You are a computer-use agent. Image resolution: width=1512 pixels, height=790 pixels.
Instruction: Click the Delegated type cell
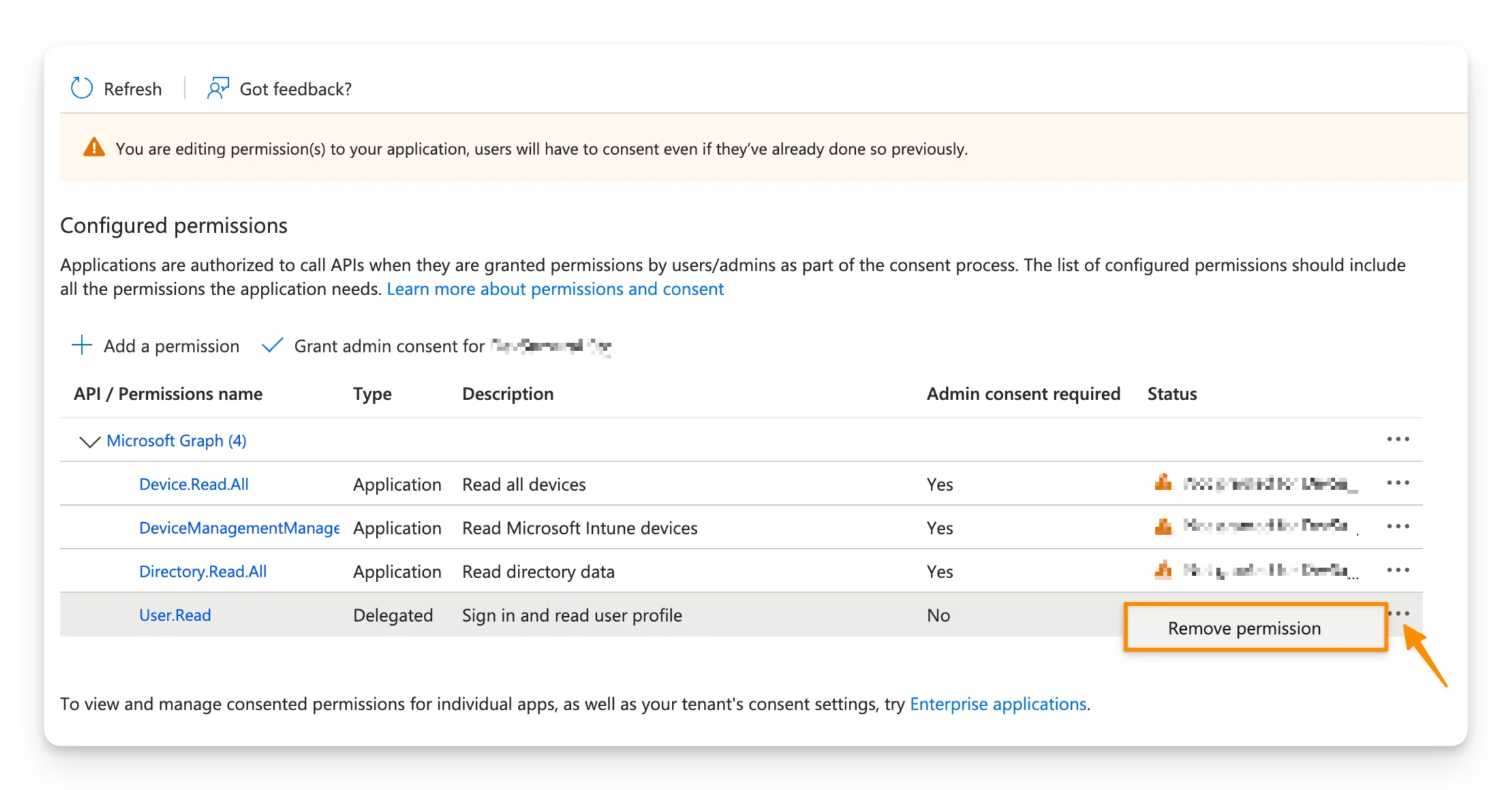pos(393,615)
